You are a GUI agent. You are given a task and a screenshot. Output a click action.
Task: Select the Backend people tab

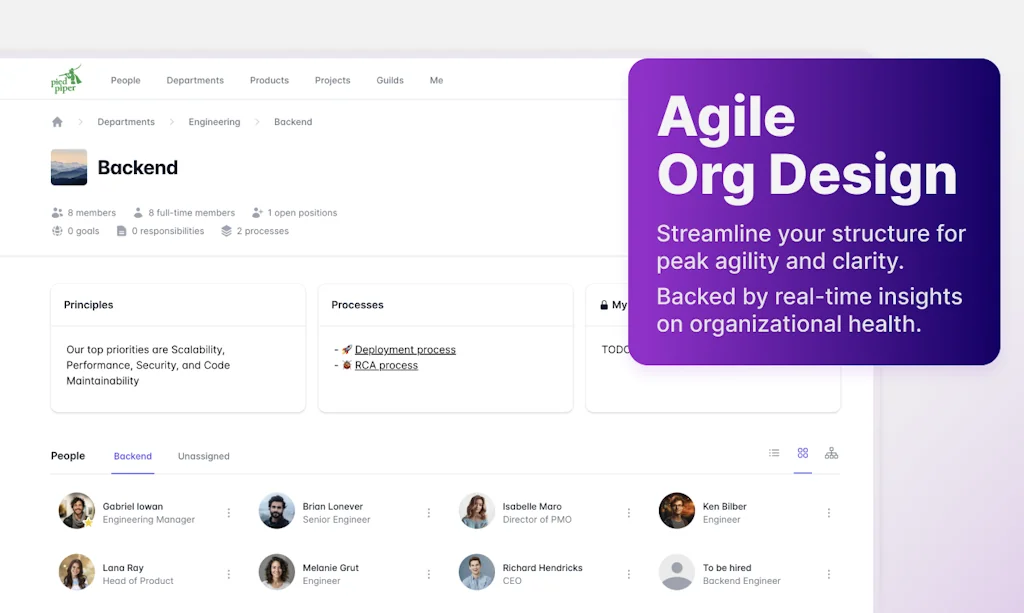tap(132, 456)
